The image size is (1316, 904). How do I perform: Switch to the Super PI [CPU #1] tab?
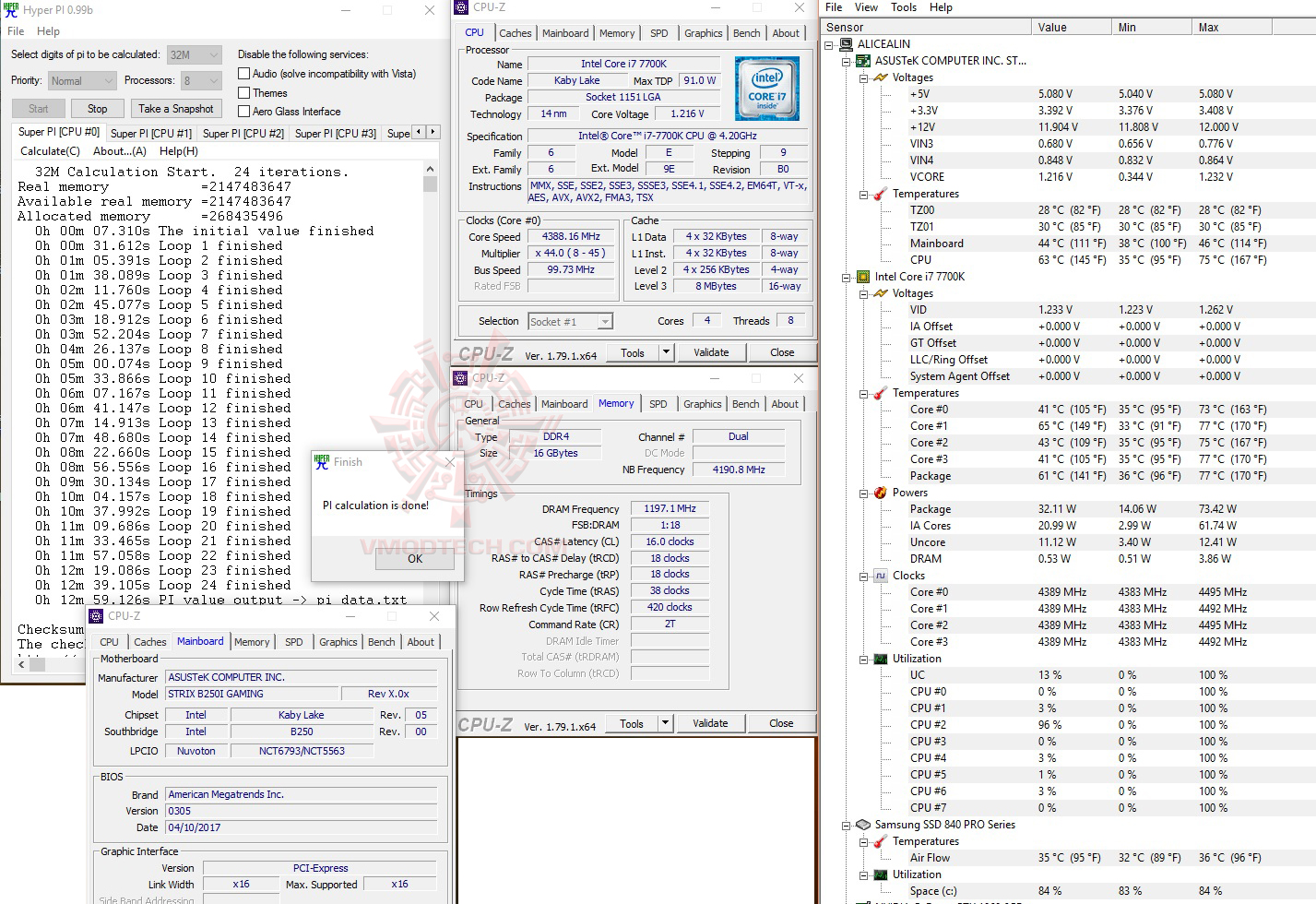tap(151, 133)
